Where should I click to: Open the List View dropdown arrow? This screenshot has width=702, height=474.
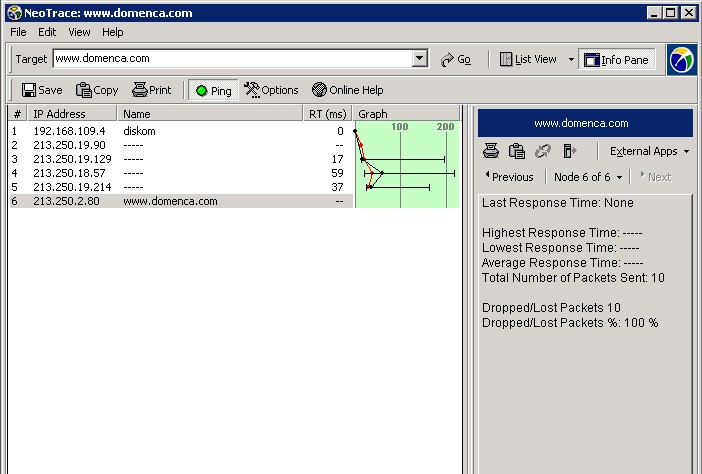pyautogui.click(x=571, y=59)
